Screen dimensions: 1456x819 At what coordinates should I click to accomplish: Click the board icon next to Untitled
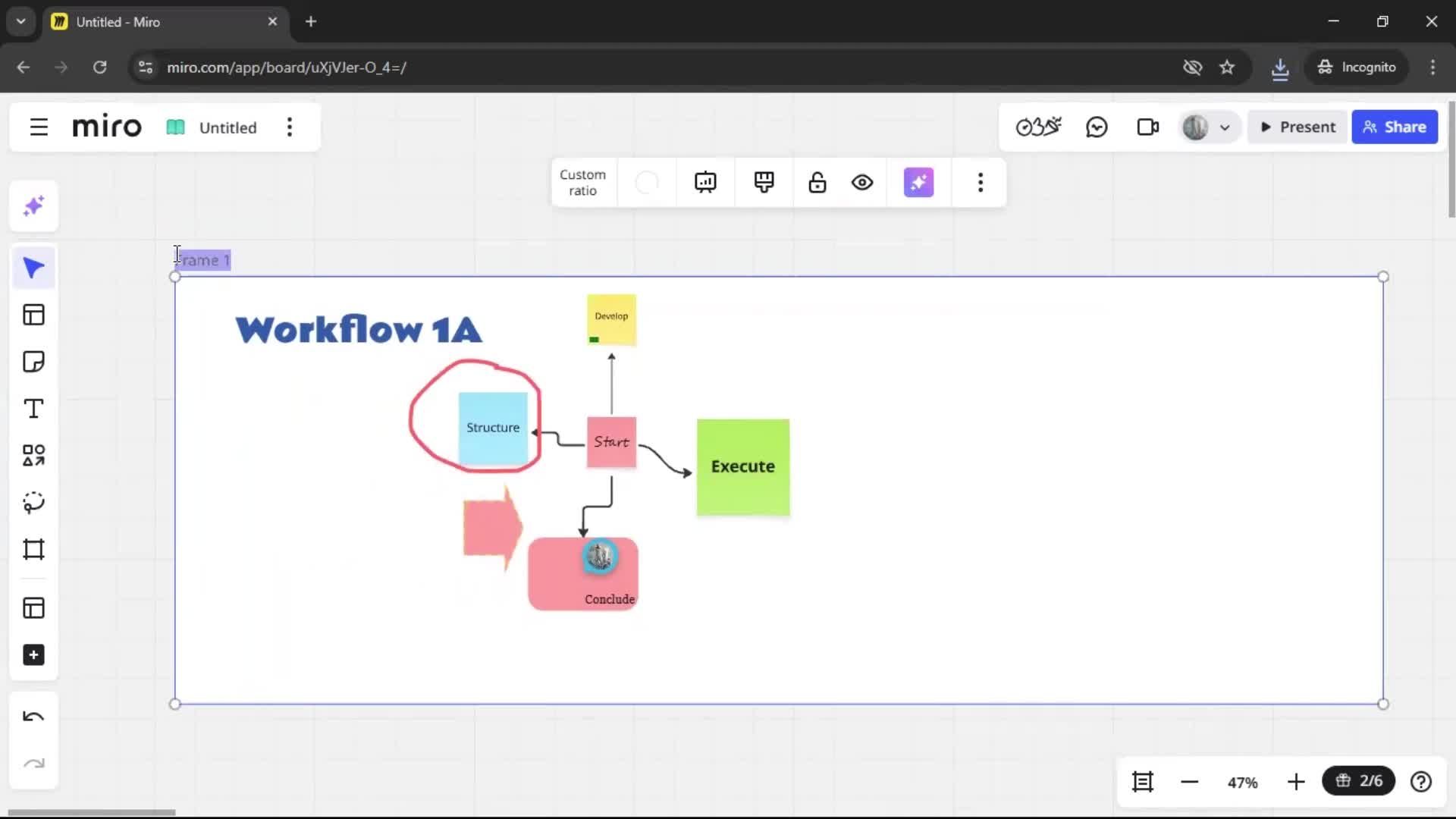(175, 127)
